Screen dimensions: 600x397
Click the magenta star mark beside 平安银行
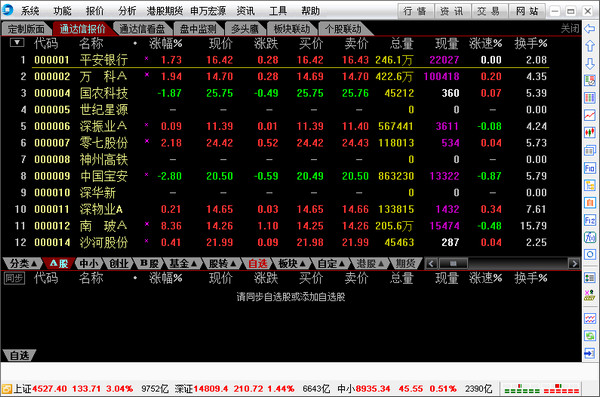point(147,59)
